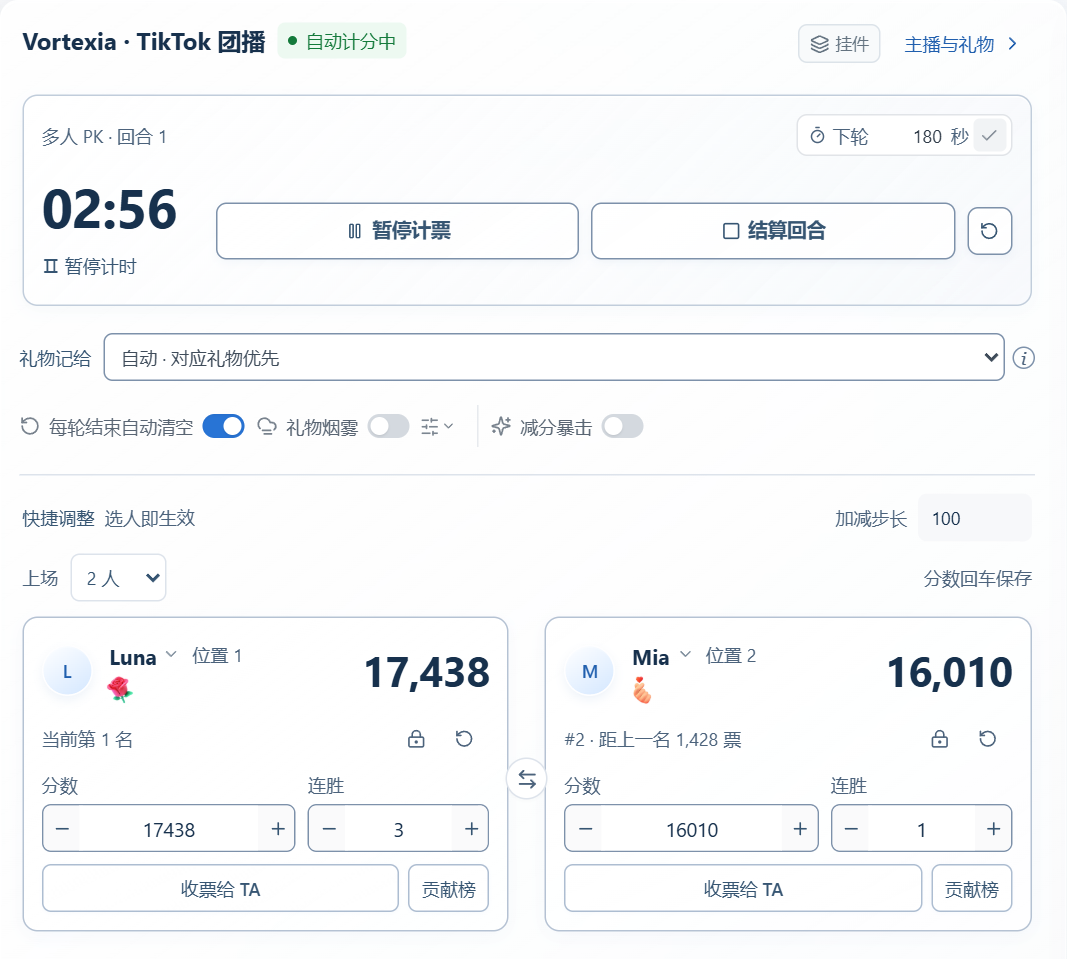
Task: Decrease Luna's score with minus
Action: (x=62, y=828)
